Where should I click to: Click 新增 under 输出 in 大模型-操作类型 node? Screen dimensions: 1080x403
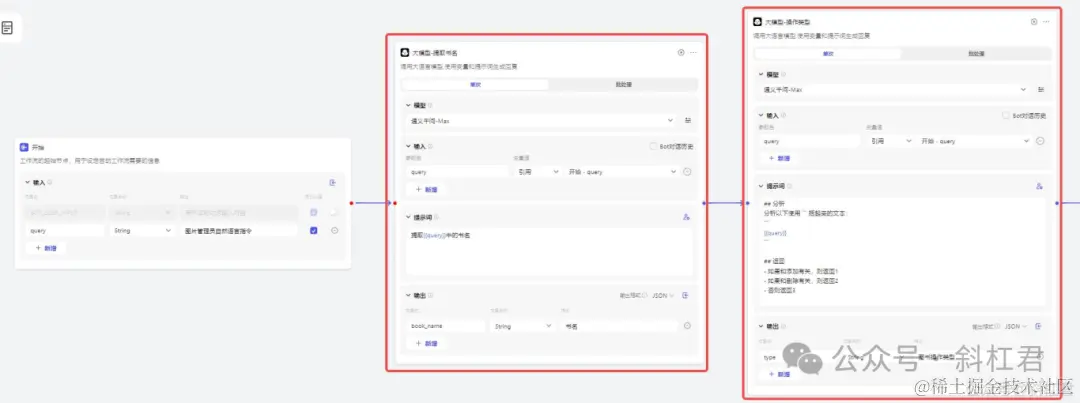tap(779, 374)
